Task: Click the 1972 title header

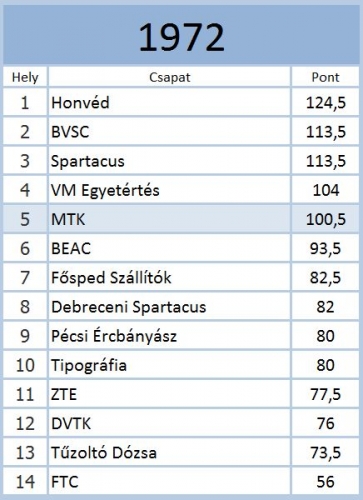Action: pos(181,35)
